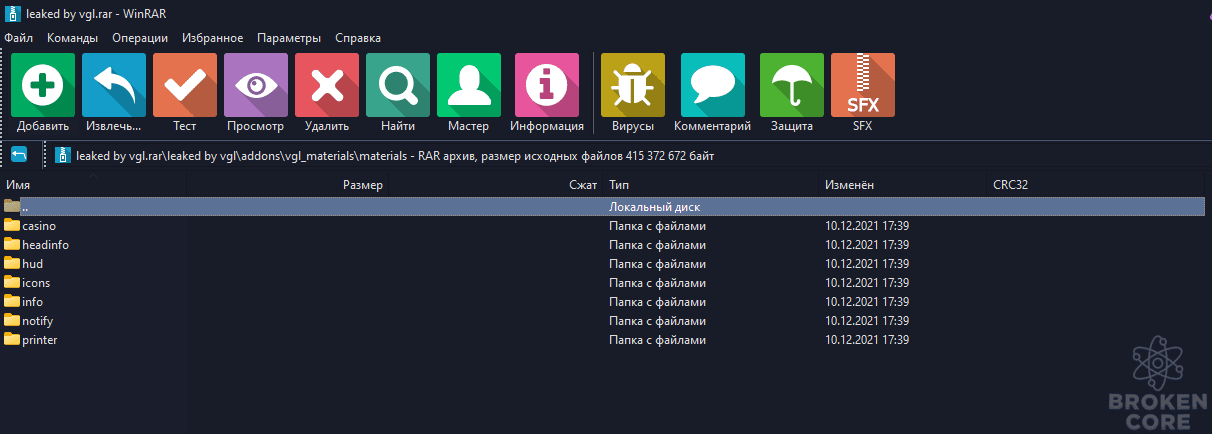Launch the Мастер (Wizard) icon
Image resolution: width=1212 pixels, height=434 pixels.
pos(469,86)
